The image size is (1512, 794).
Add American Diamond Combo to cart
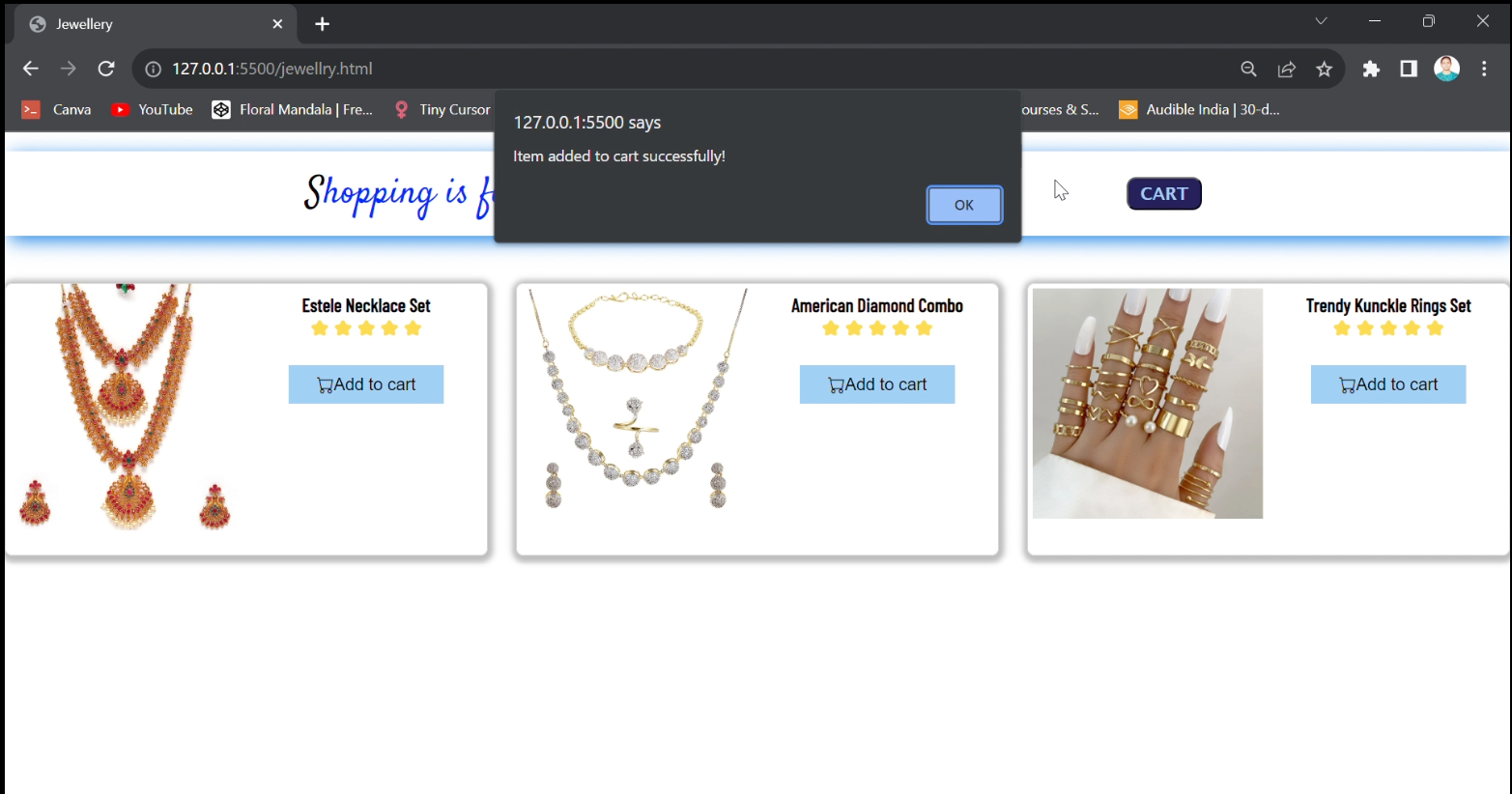(x=876, y=383)
